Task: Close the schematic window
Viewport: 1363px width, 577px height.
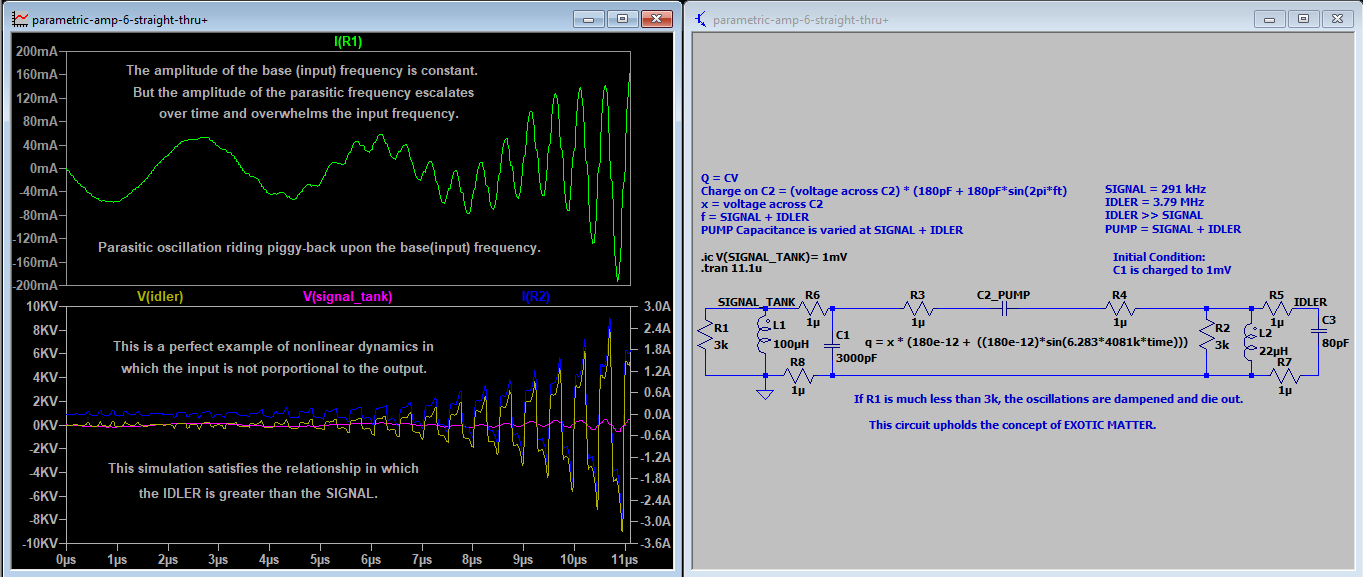Action: tap(1336, 18)
